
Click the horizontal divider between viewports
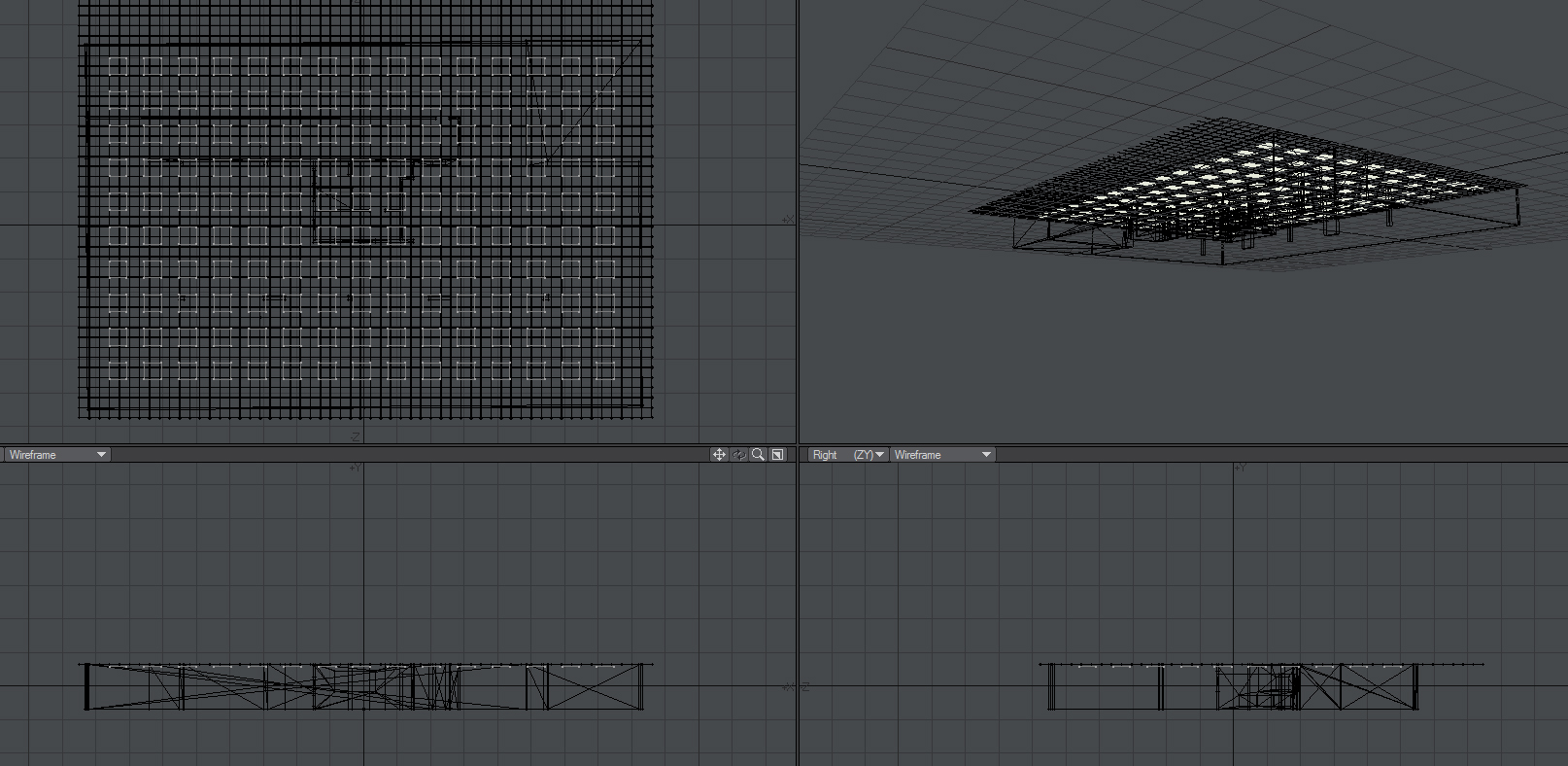tap(389, 445)
